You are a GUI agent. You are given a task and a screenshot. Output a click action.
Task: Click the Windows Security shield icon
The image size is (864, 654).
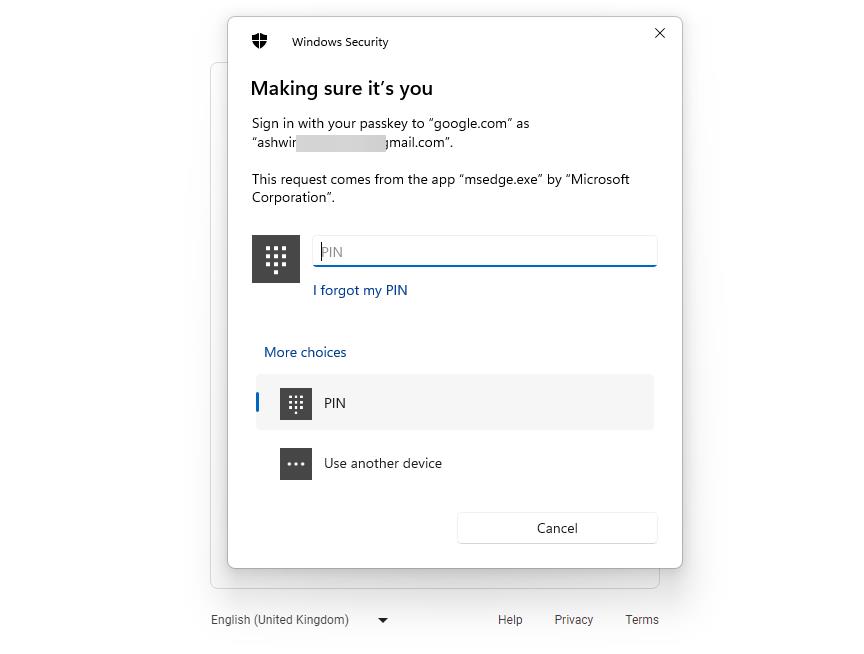260,41
